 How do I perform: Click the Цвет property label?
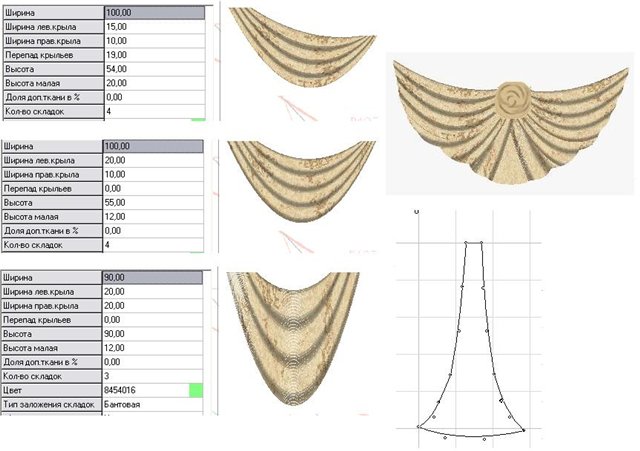50,390
